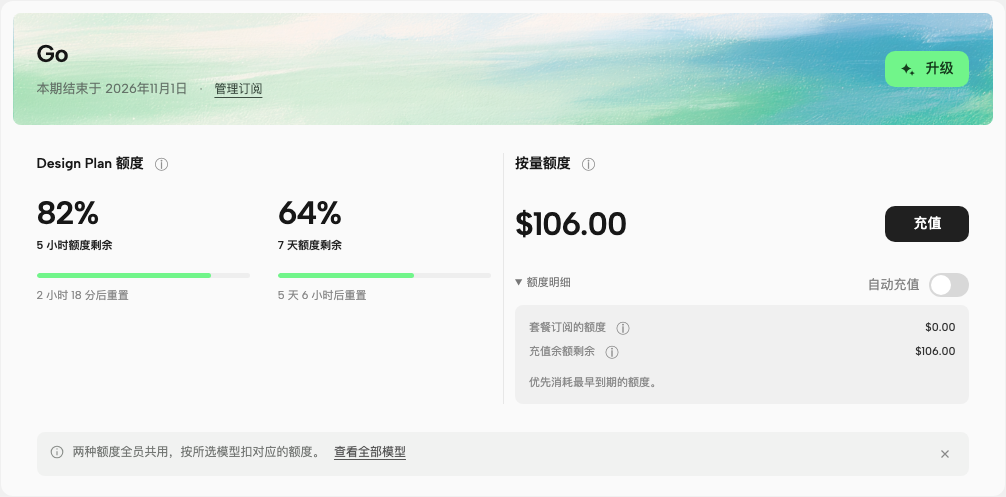Click the 充值 button
This screenshot has height=497, width=1006.
[926, 224]
